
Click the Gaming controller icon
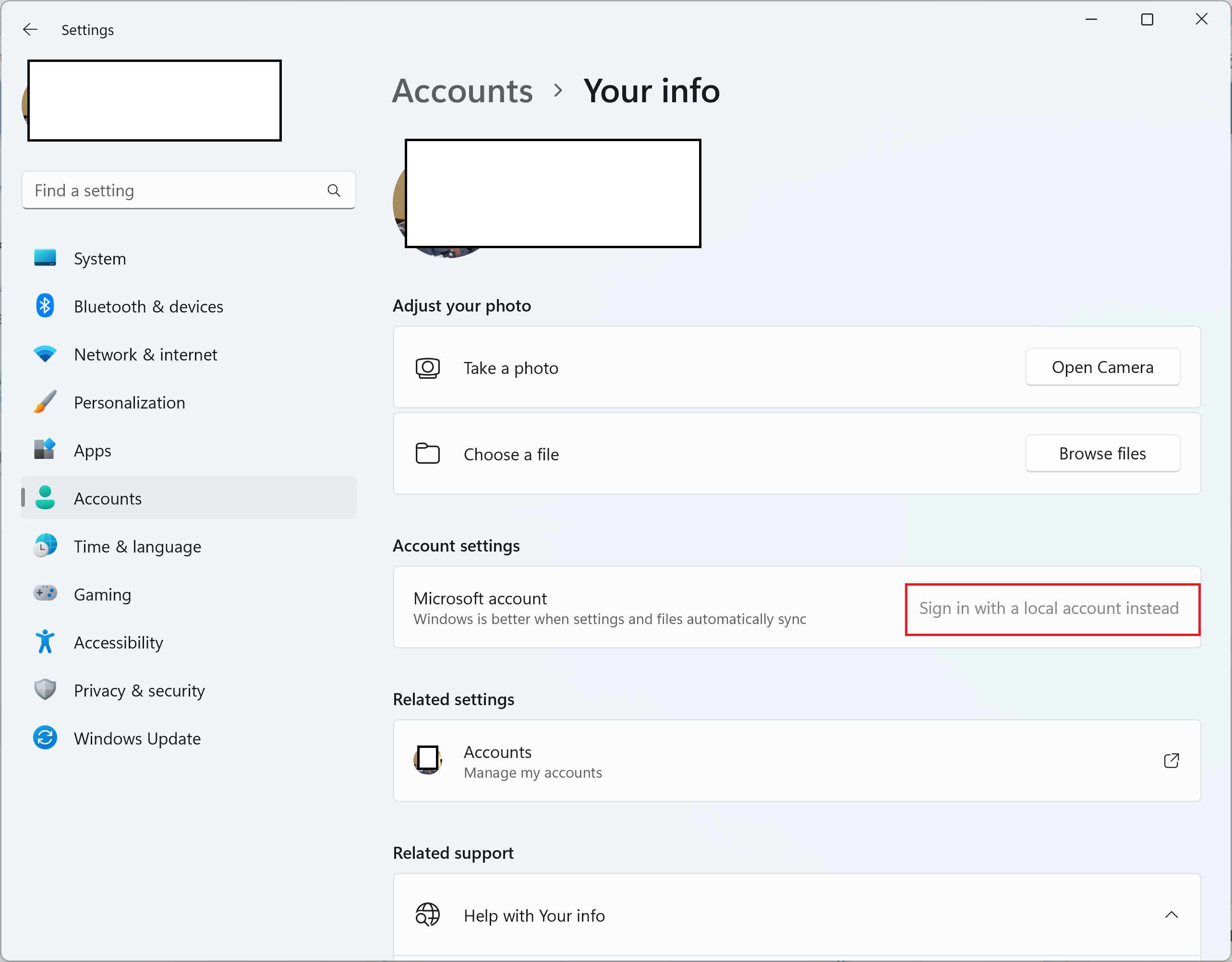[x=45, y=594]
